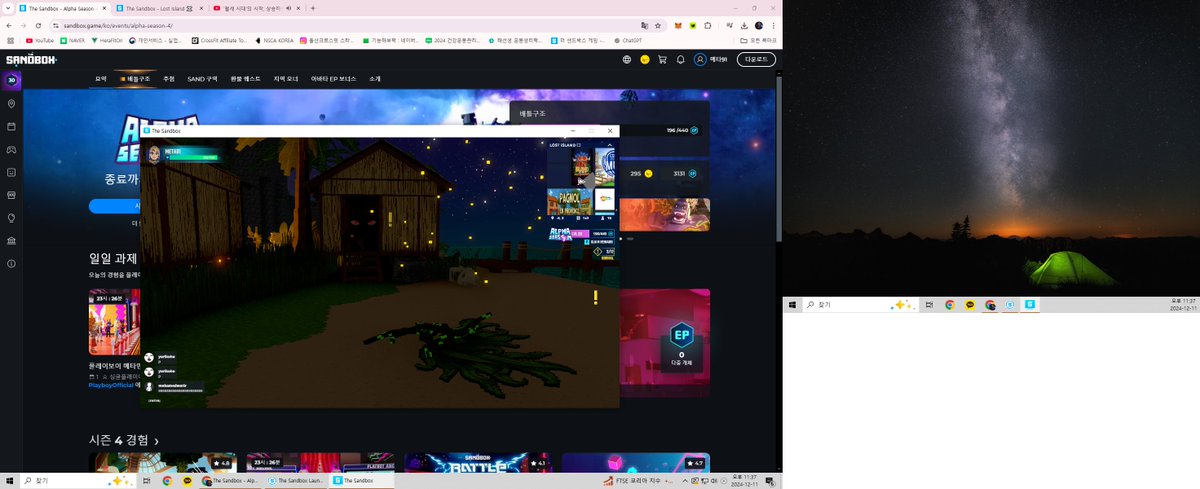Open the NAVER bookmark
Viewport: 1200px width, 489px height.
tap(73, 41)
